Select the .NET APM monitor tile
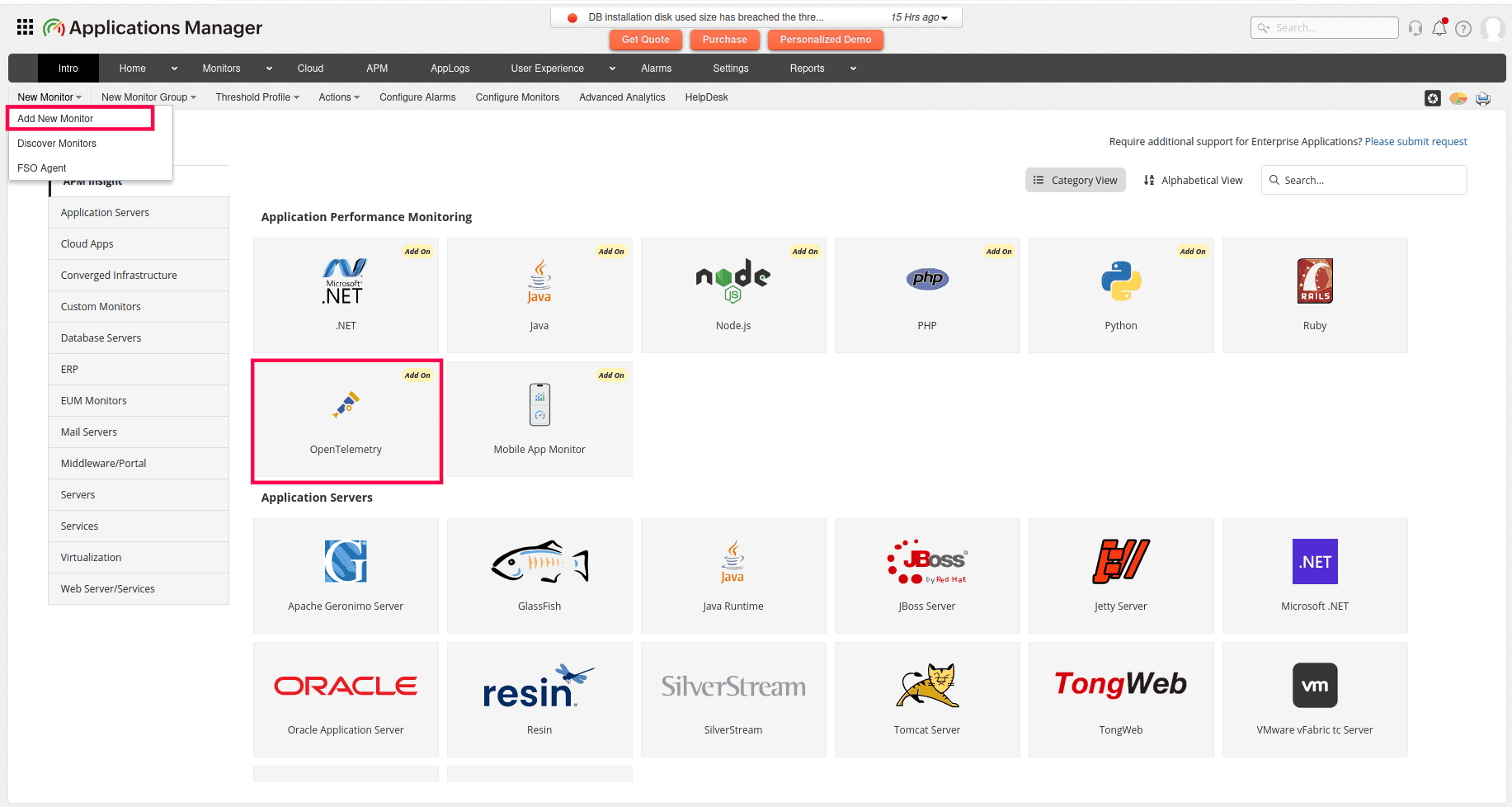Image resolution: width=1512 pixels, height=807 pixels. tap(346, 295)
